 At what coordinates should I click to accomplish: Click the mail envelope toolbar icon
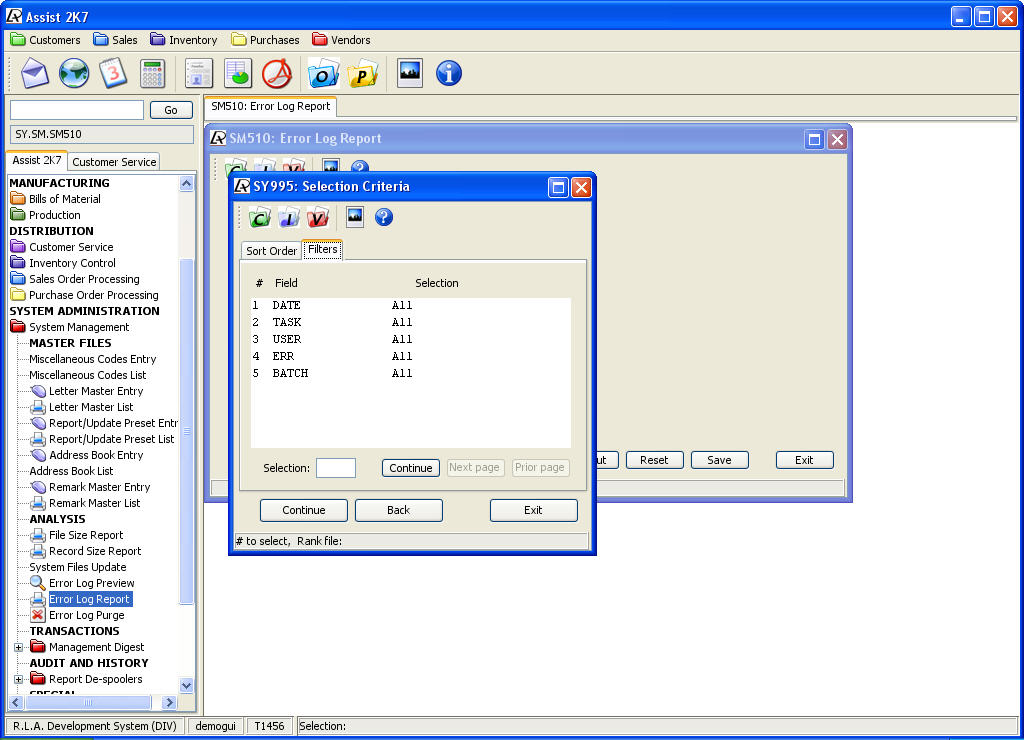click(35, 73)
